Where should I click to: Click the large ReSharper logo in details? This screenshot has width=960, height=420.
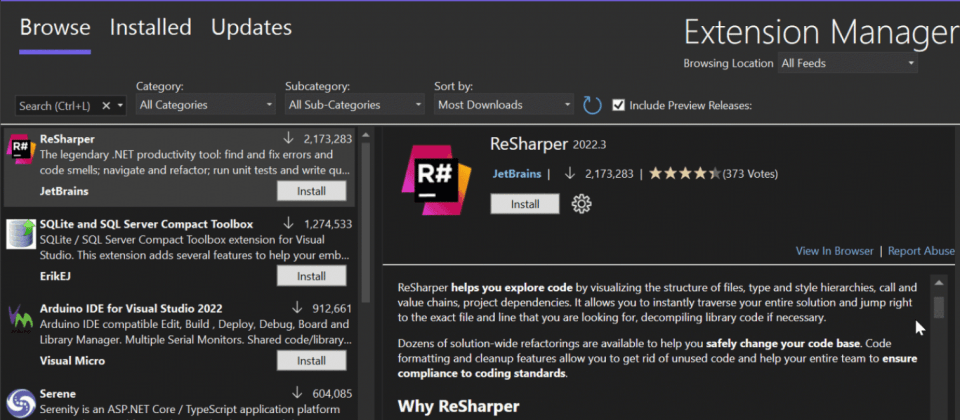click(x=437, y=180)
